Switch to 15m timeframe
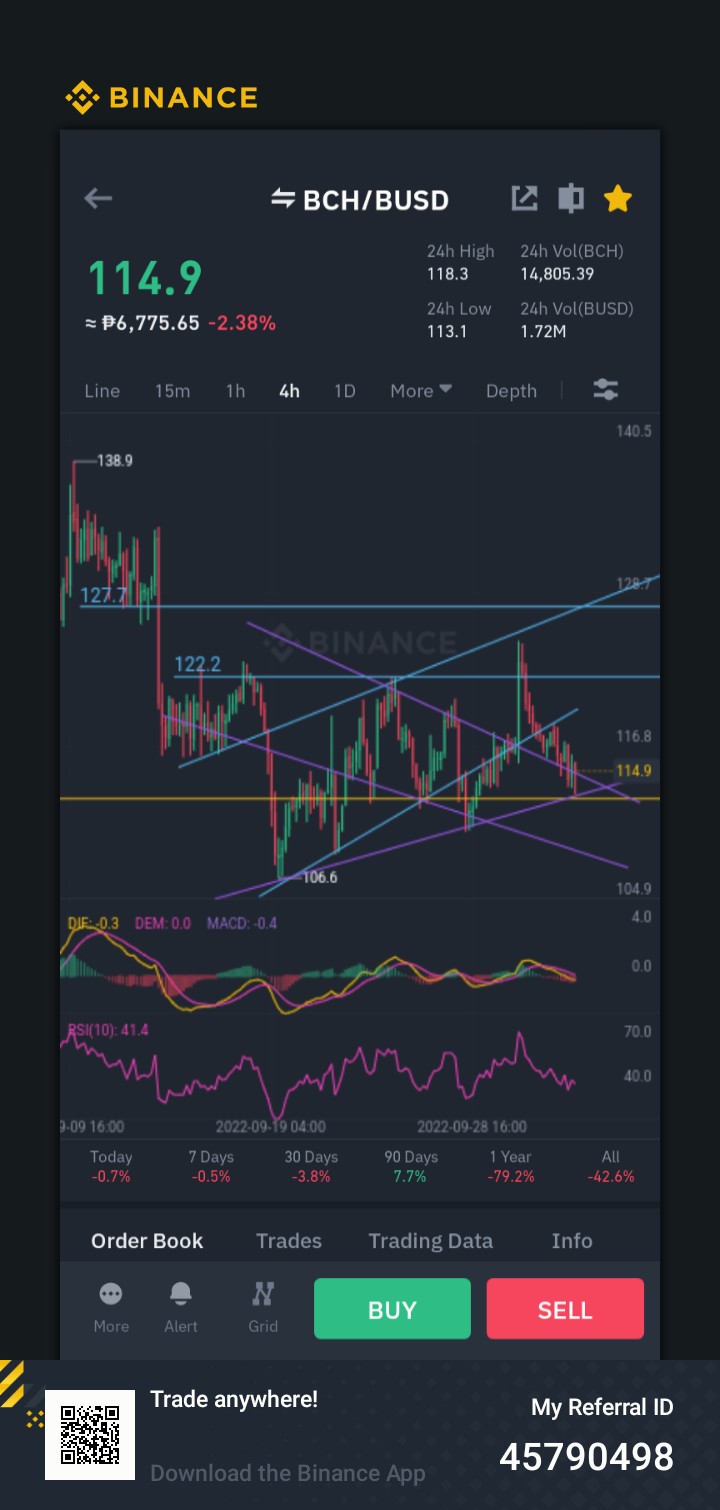The image size is (720, 1510). click(x=172, y=391)
